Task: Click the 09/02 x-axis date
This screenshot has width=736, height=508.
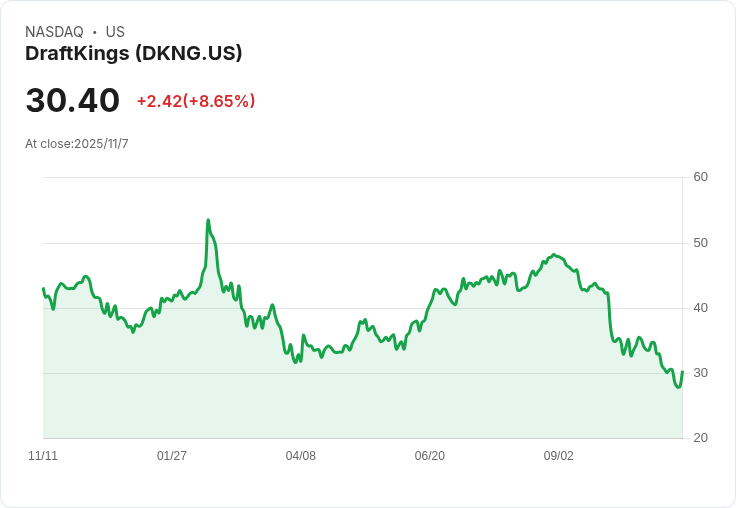Action: coord(559,455)
